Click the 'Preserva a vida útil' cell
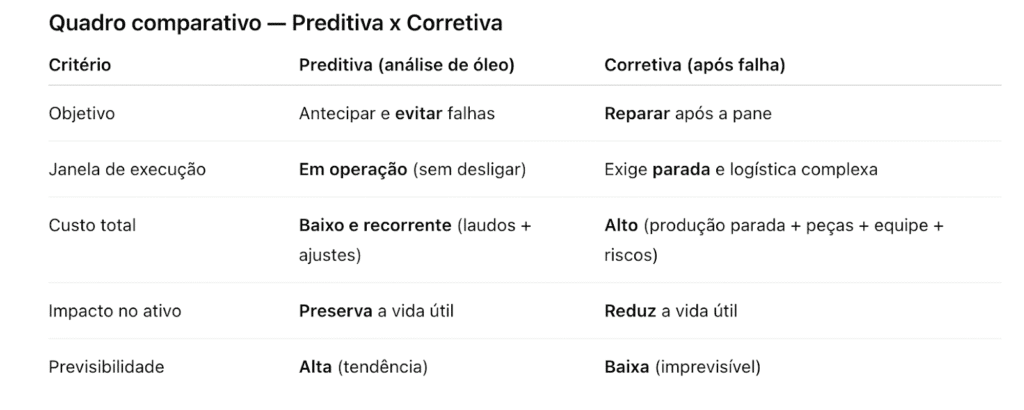Viewport: 1024px width, 410px height. [377, 310]
